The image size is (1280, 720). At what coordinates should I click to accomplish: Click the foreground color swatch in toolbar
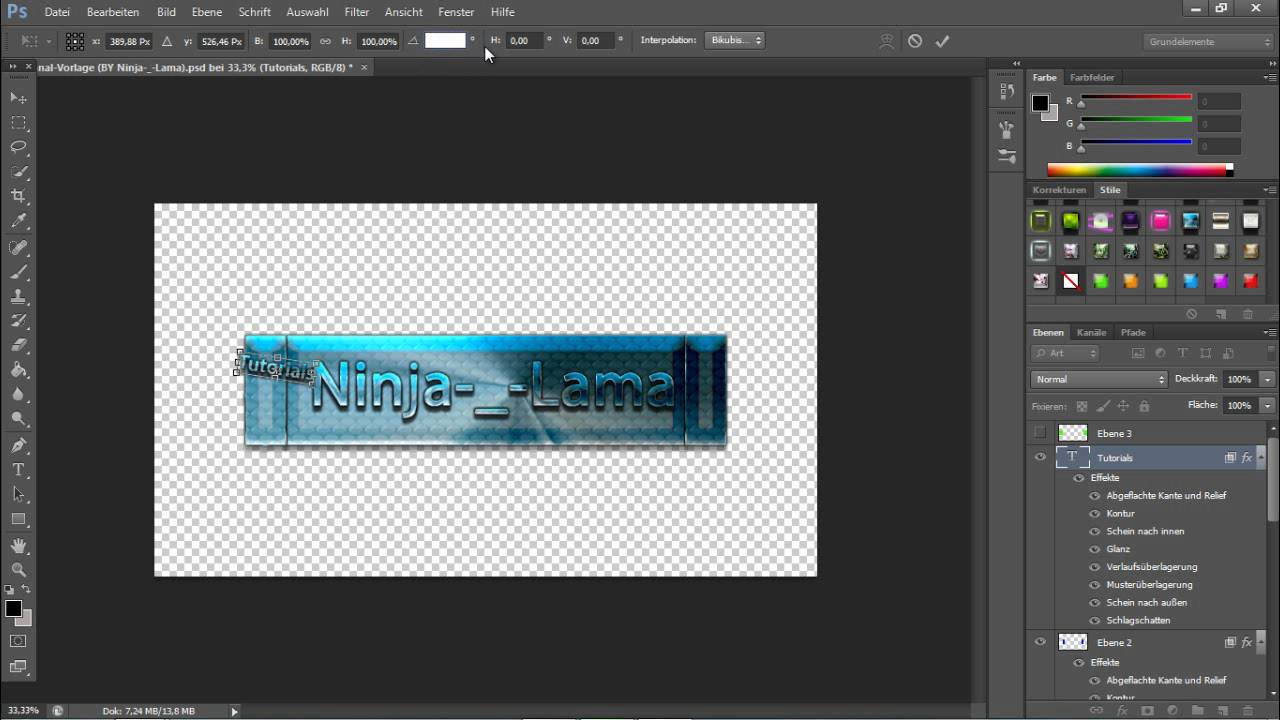click(x=14, y=609)
